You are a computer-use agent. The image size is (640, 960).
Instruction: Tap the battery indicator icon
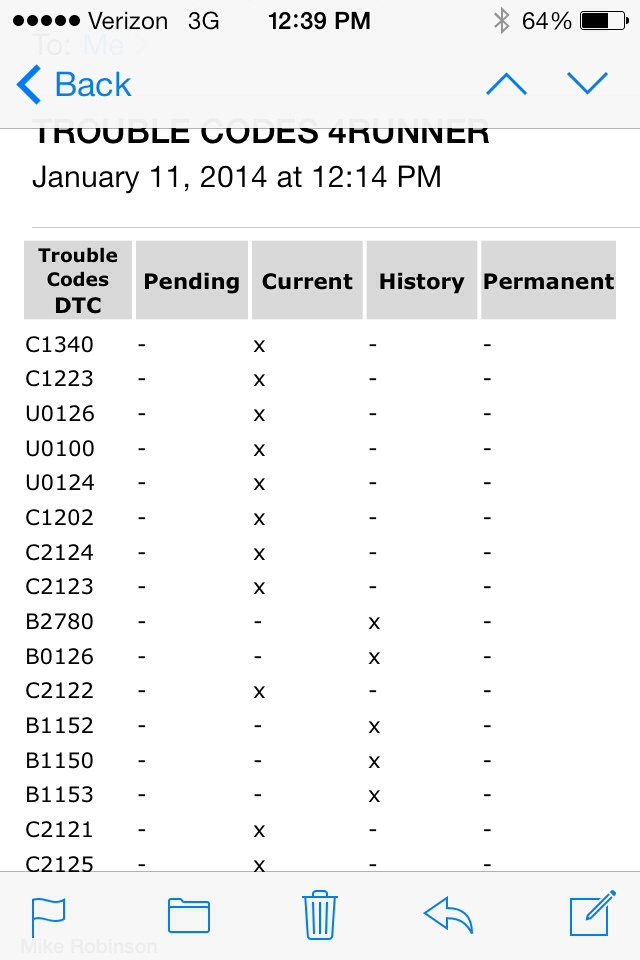point(604,21)
